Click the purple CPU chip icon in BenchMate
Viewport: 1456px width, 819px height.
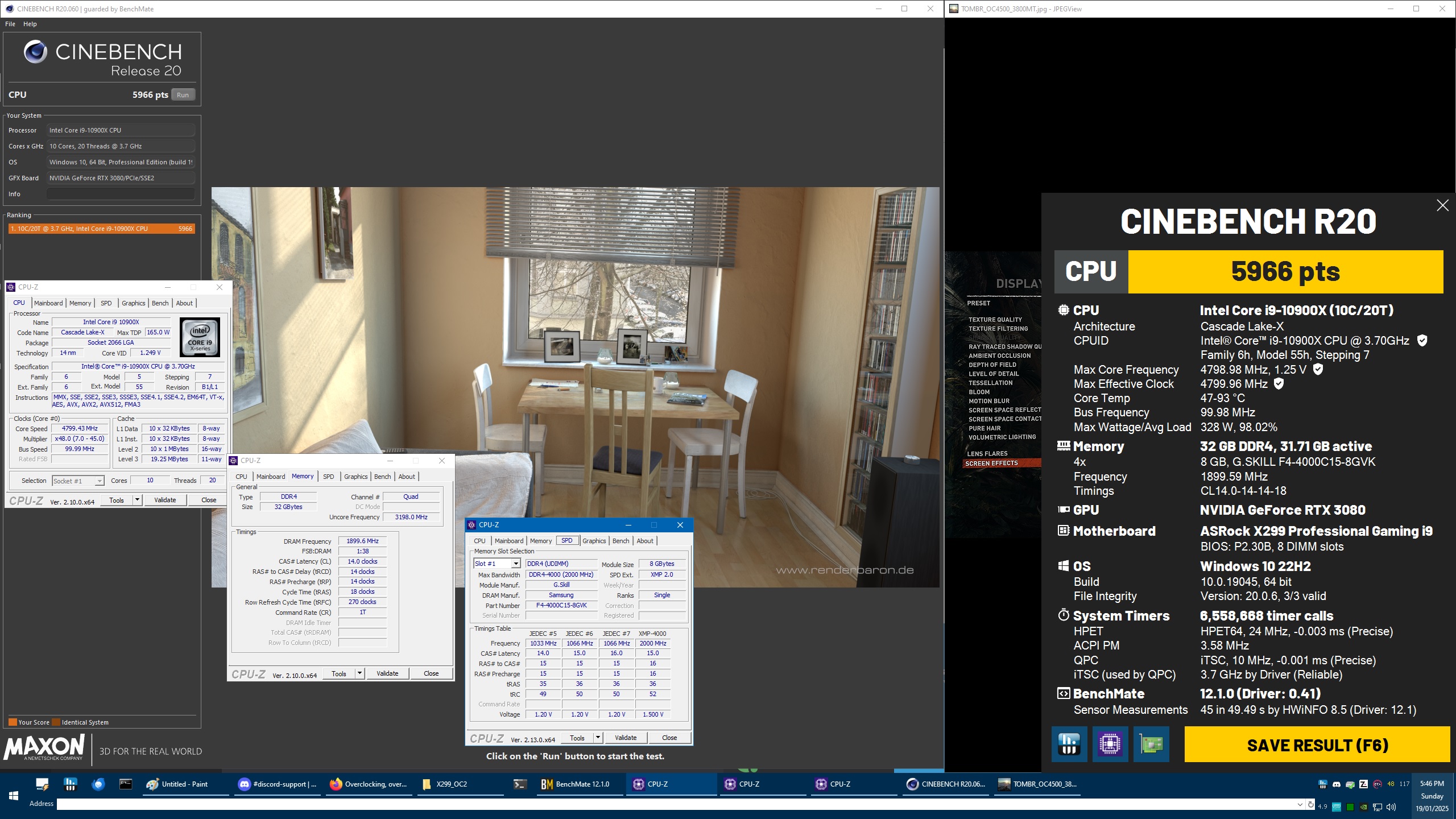coord(1110,744)
